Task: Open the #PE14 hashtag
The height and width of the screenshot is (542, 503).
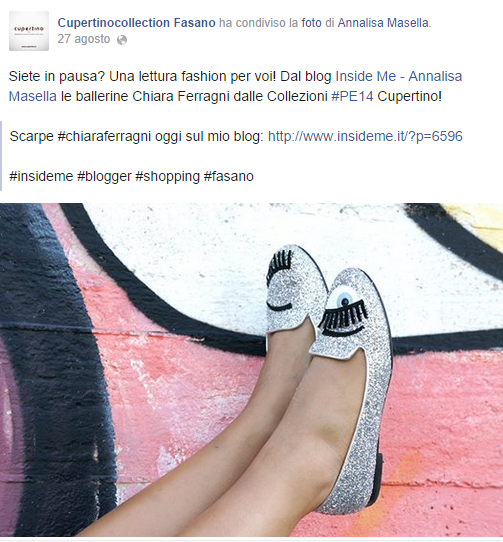Action: [x=352, y=96]
